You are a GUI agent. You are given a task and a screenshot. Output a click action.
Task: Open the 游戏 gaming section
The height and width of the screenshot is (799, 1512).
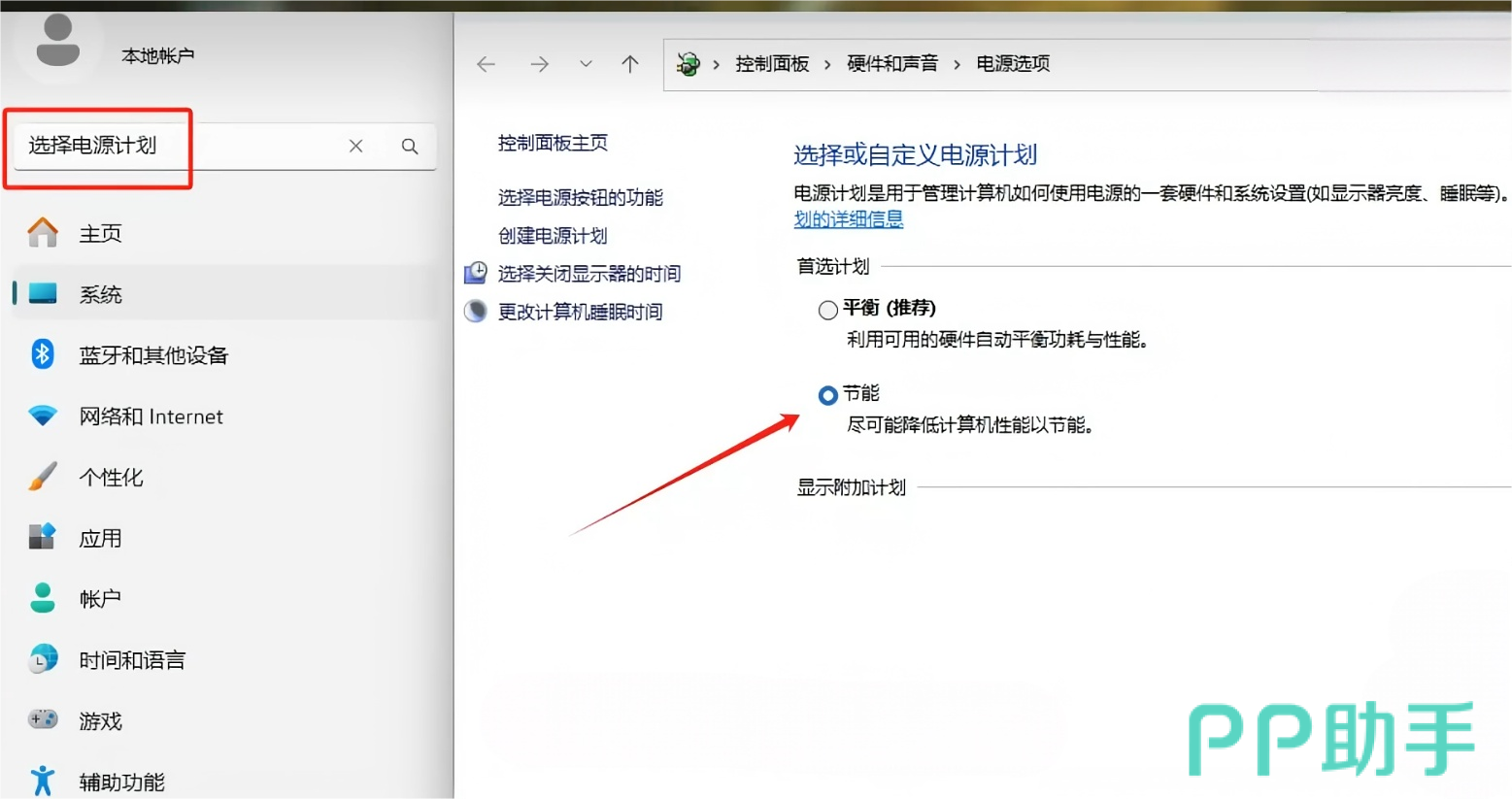pos(100,721)
